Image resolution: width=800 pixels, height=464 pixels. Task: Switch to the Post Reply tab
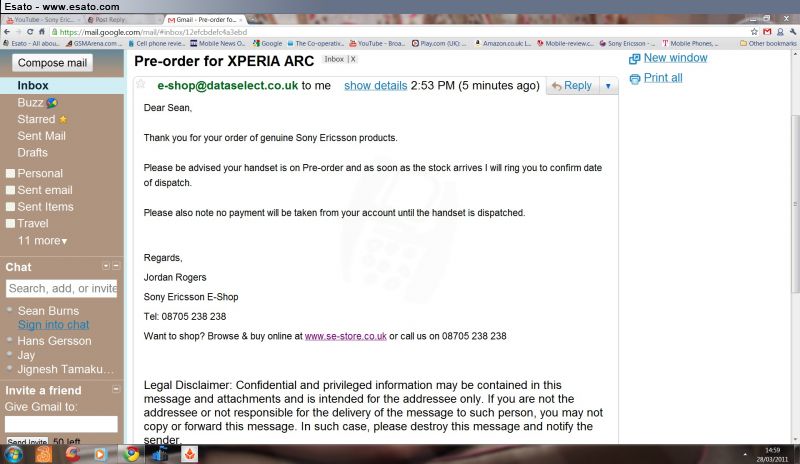(x=122, y=19)
